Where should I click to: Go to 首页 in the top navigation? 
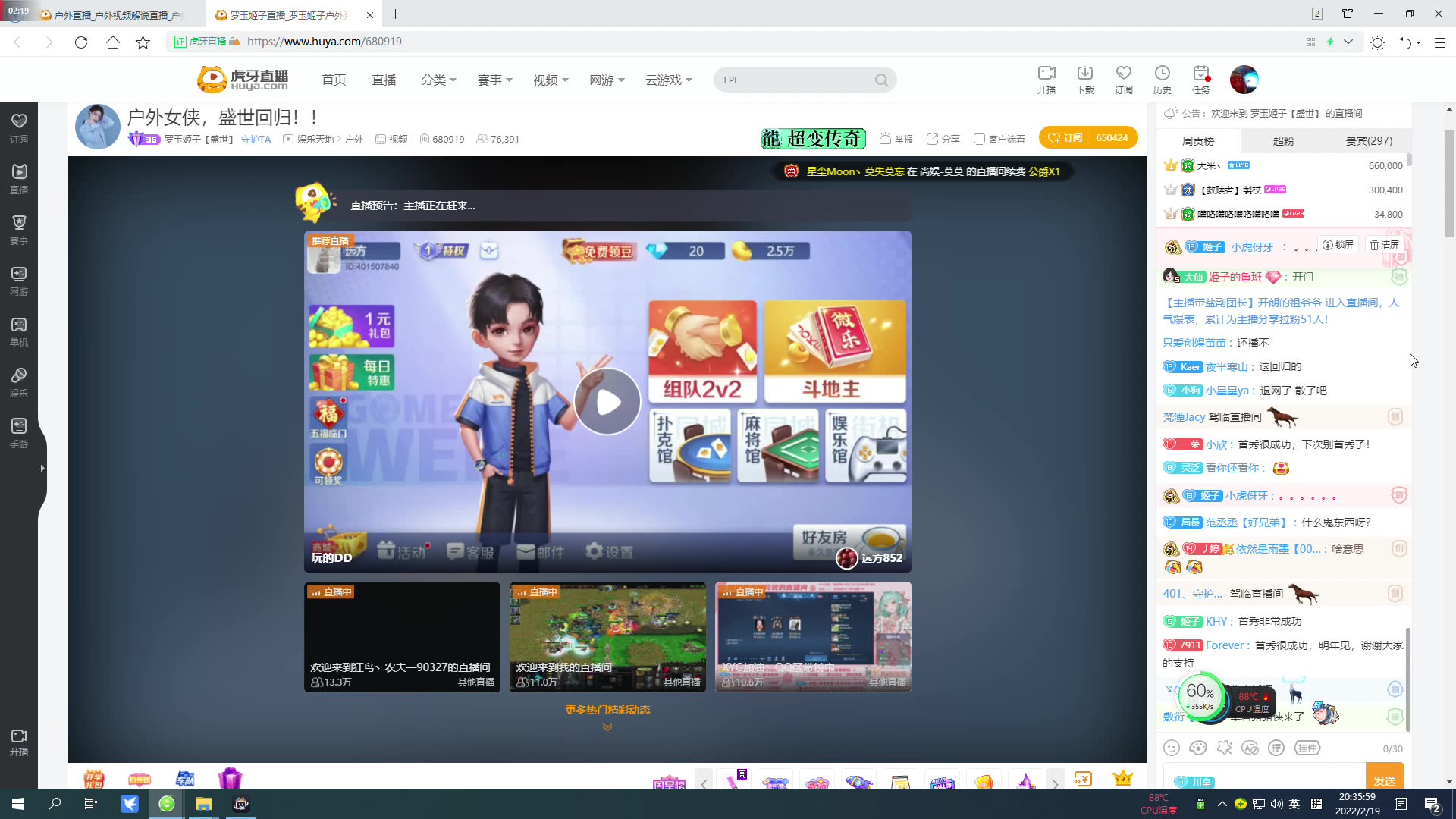(x=334, y=80)
